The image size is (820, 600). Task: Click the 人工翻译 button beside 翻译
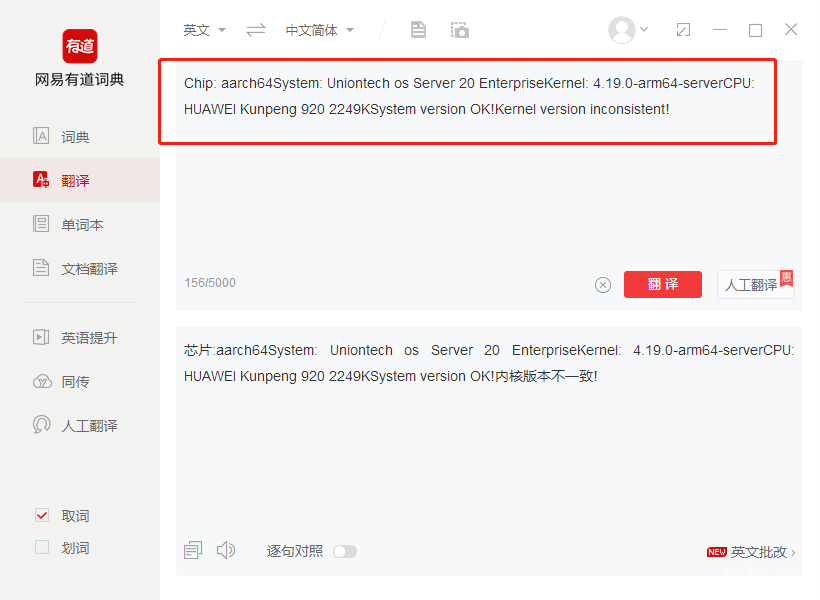pyautogui.click(x=756, y=284)
